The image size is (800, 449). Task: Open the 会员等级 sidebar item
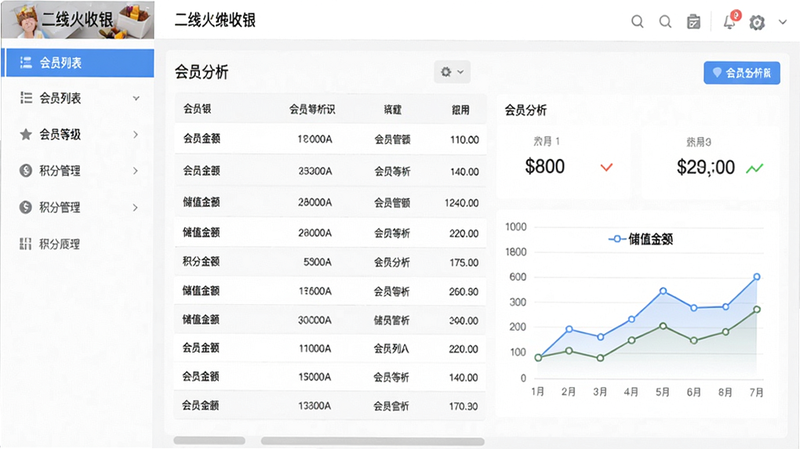tap(79, 134)
